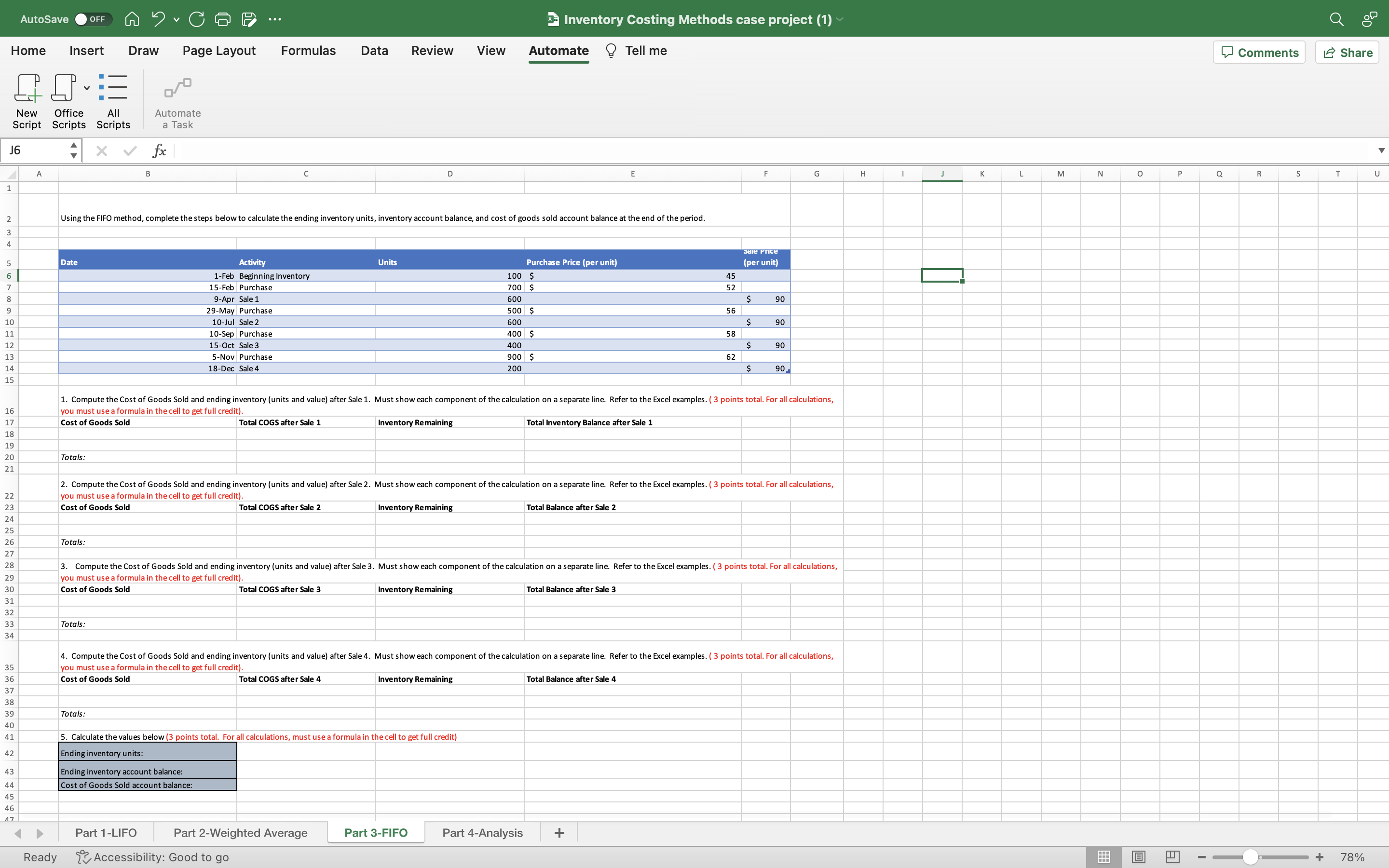Click the Print icon in title bar
Screen dimensions: 1389x868
pos(223,19)
